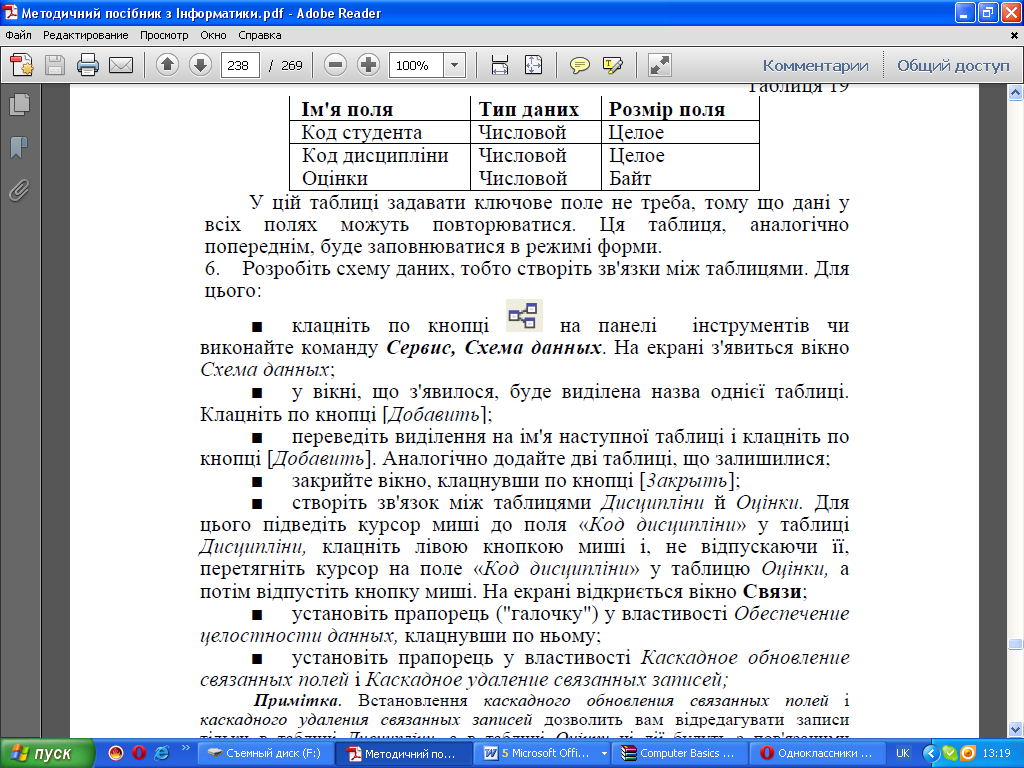This screenshot has width=1024, height=768.
Task: Click green tray icon
Action: [x=950, y=754]
